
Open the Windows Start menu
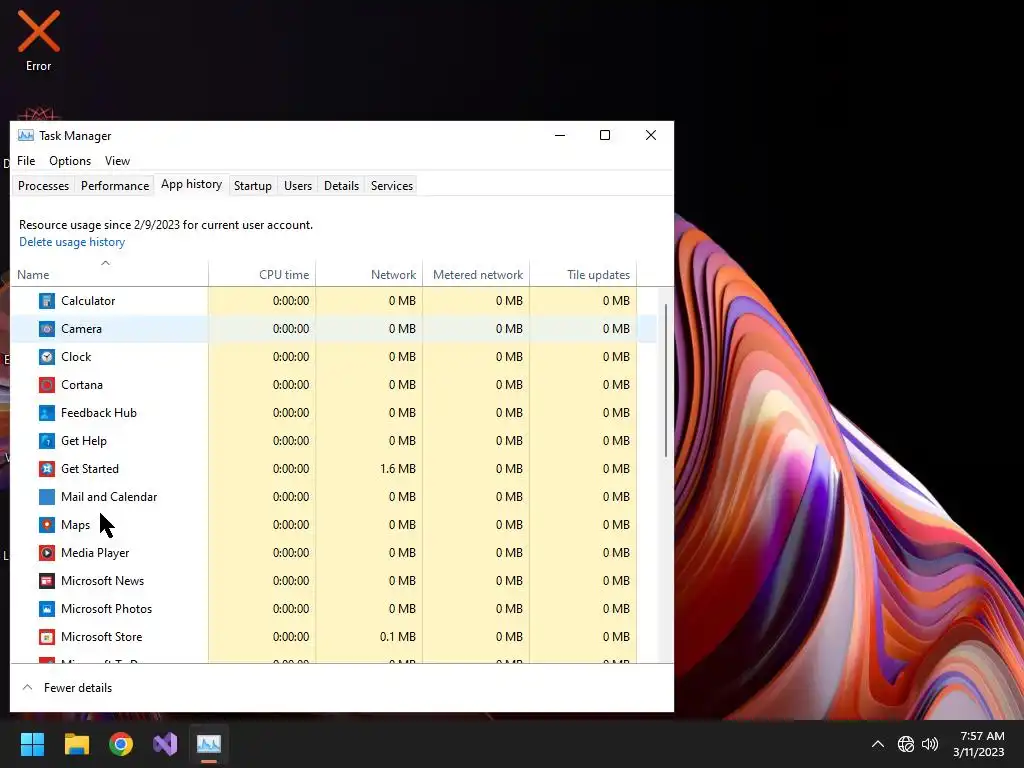(32, 744)
